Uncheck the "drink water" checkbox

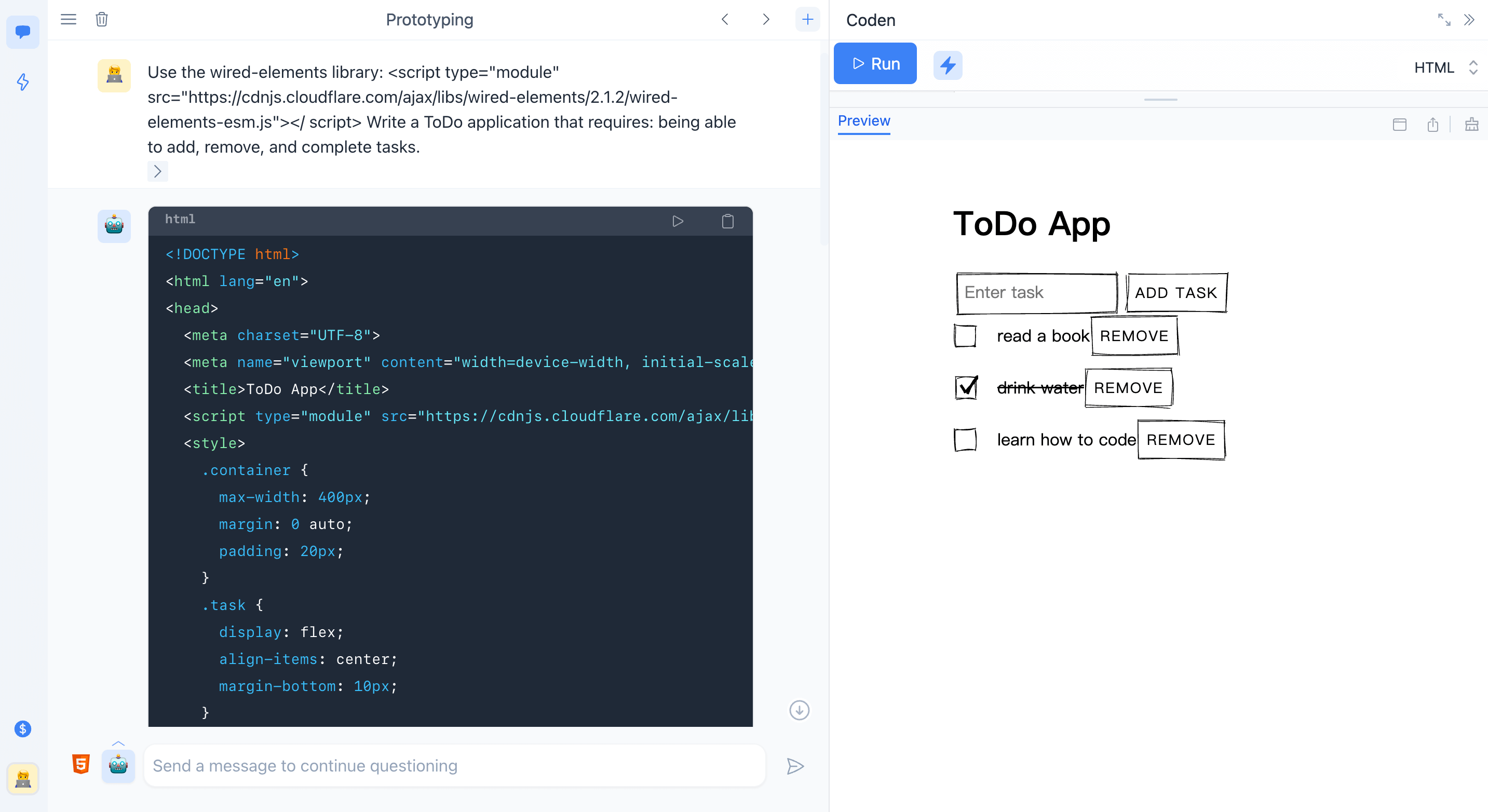(x=966, y=387)
